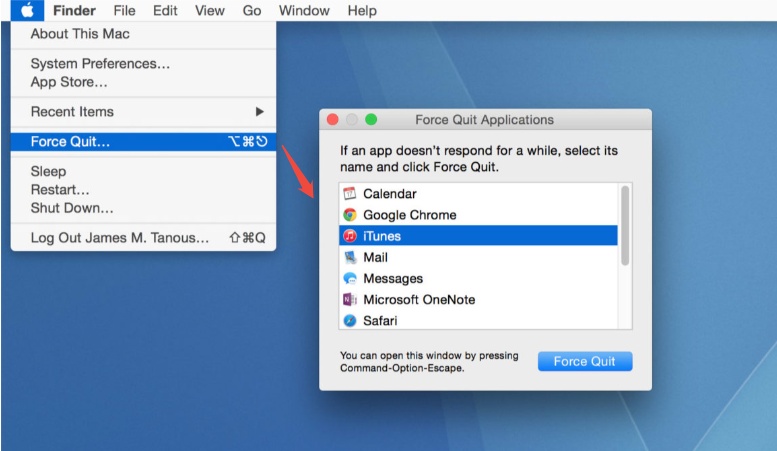The image size is (777, 451).
Task: Open the View menu
Action: (210, 10)
